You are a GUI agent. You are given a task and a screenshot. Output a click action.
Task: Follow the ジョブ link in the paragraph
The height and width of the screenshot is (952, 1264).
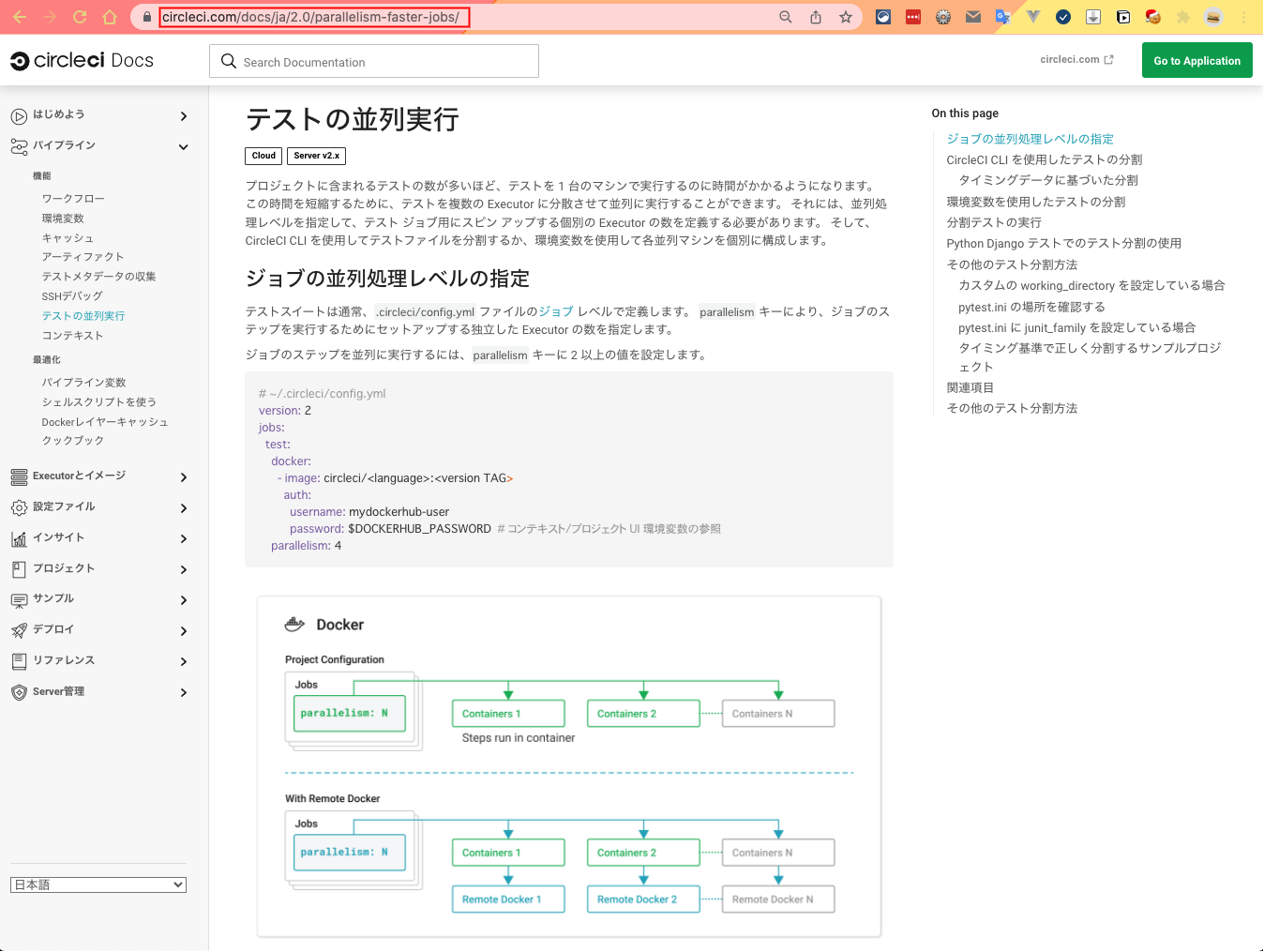pos(556,311)
